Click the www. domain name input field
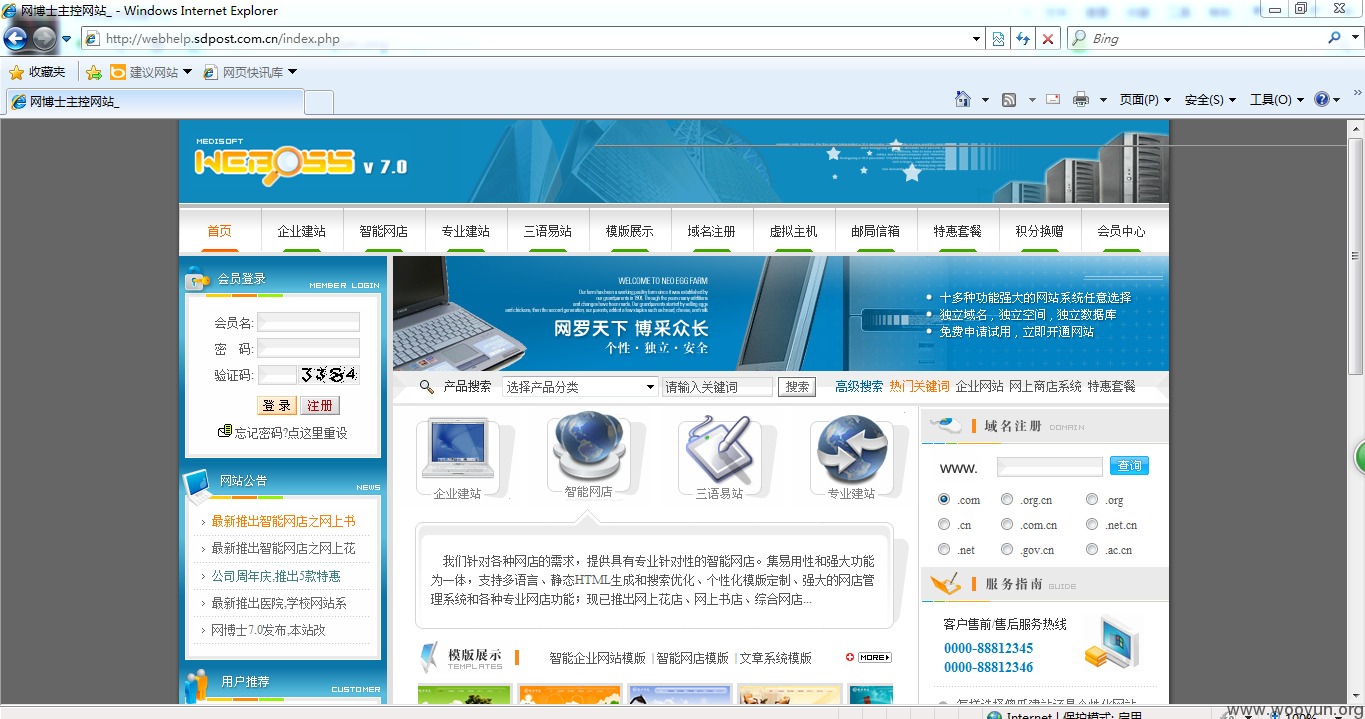The height and width of the screenshot is (719, 1365). click(x=1049, y=467)
